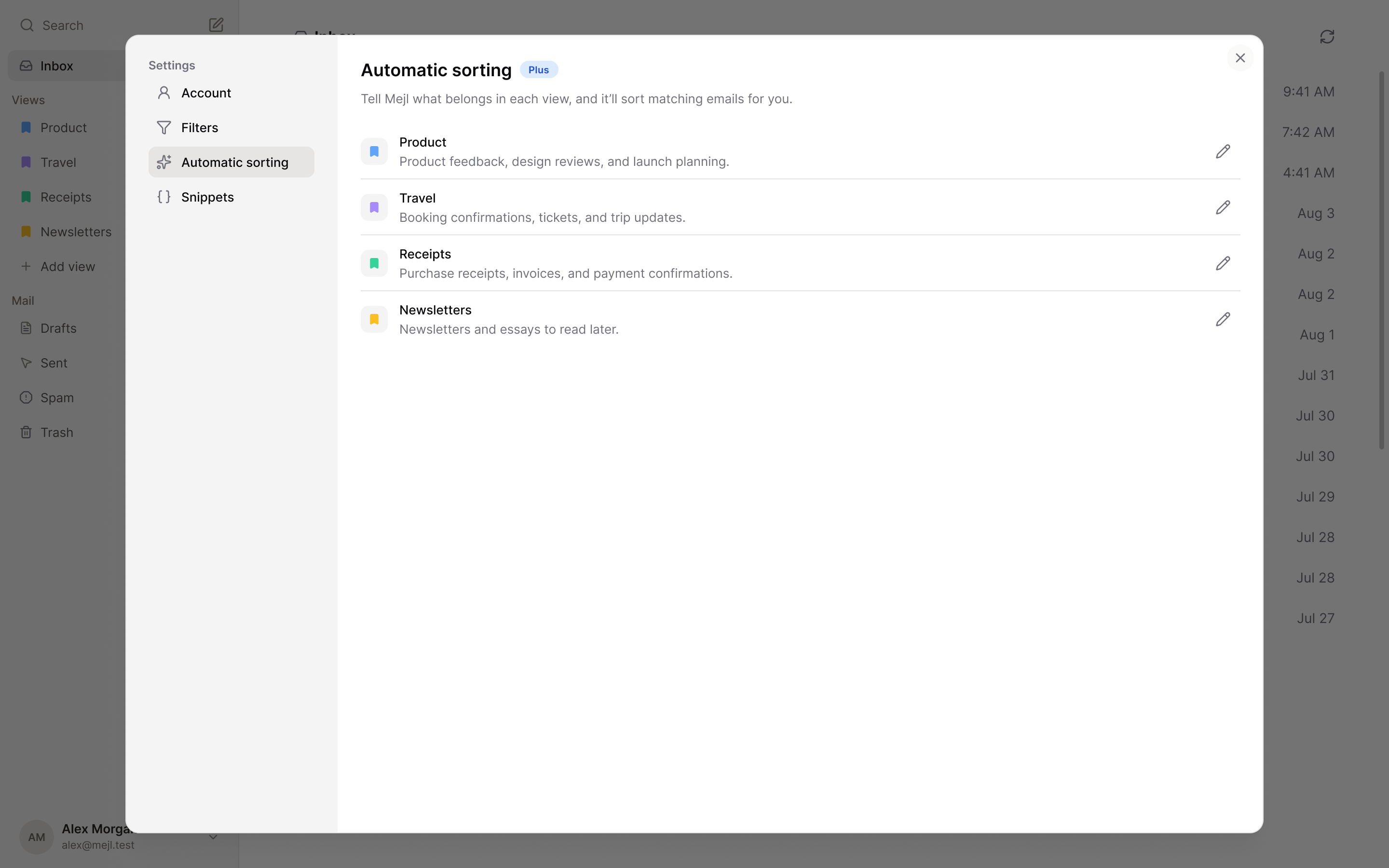Edit the Receipts sorting rule
1389x868 pixels.
click(1223, 263)
